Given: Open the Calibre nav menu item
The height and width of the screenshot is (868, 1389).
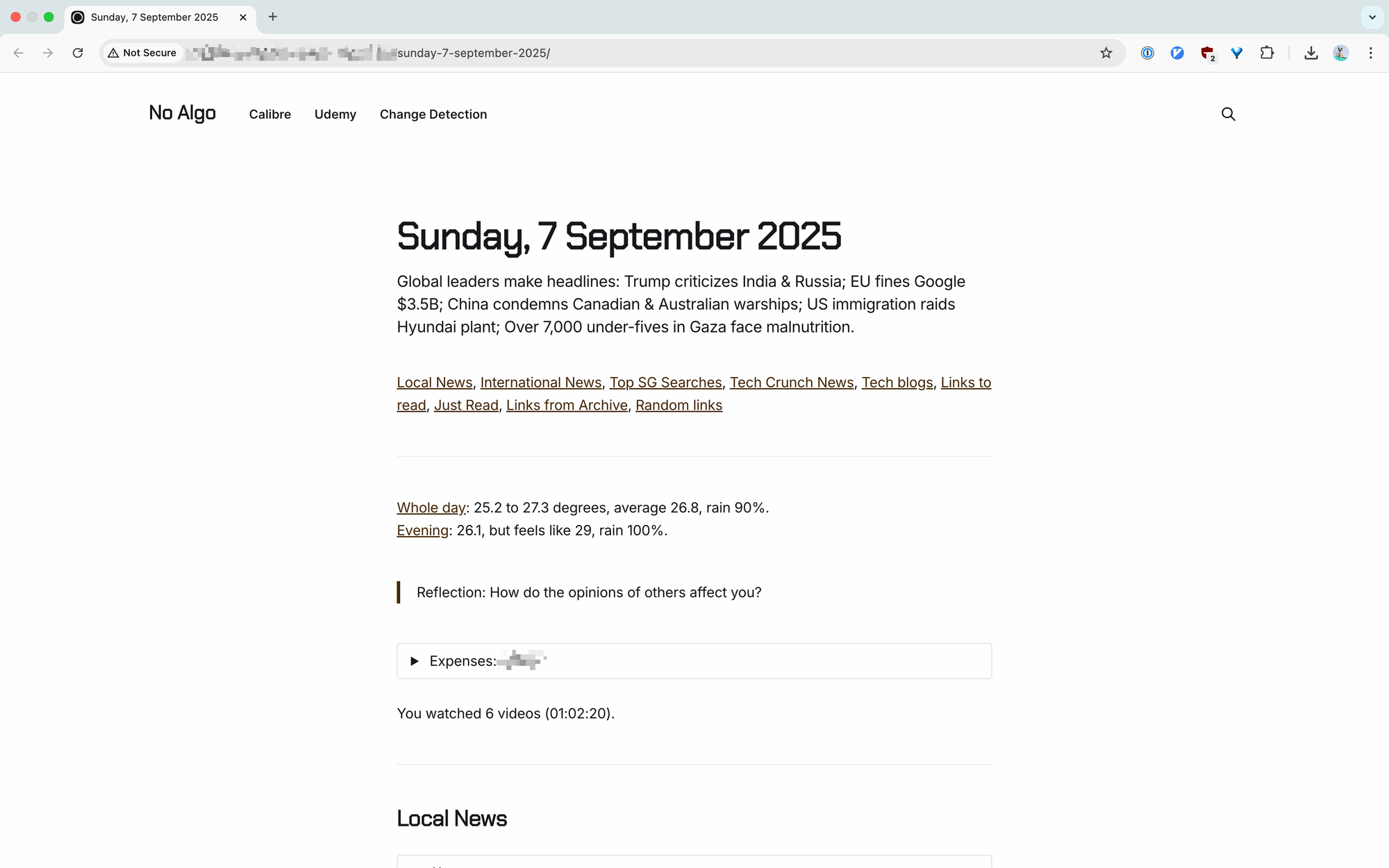Looking at the screenshot, I should click(269, 115).
